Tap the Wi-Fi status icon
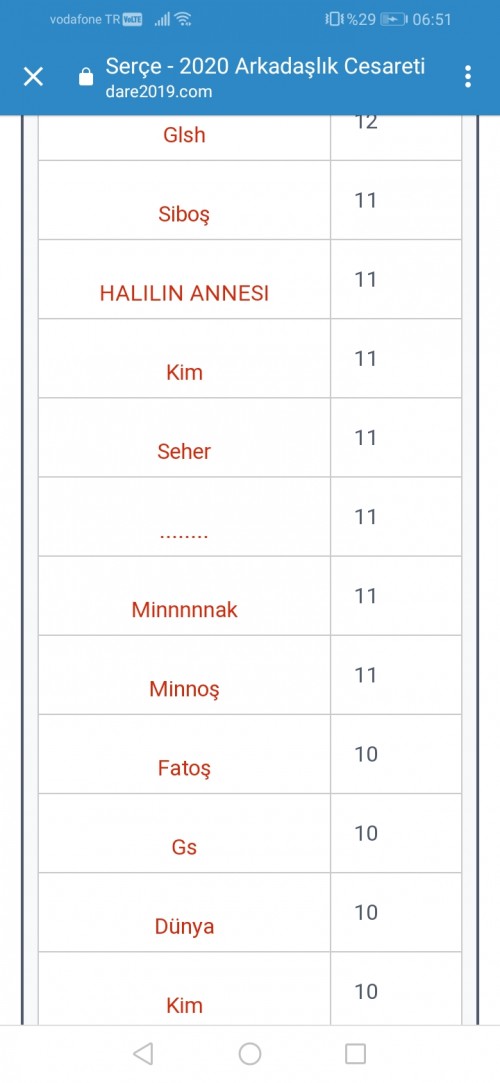The height and width of the screenshot is (1083, 500). pos(183,19)
